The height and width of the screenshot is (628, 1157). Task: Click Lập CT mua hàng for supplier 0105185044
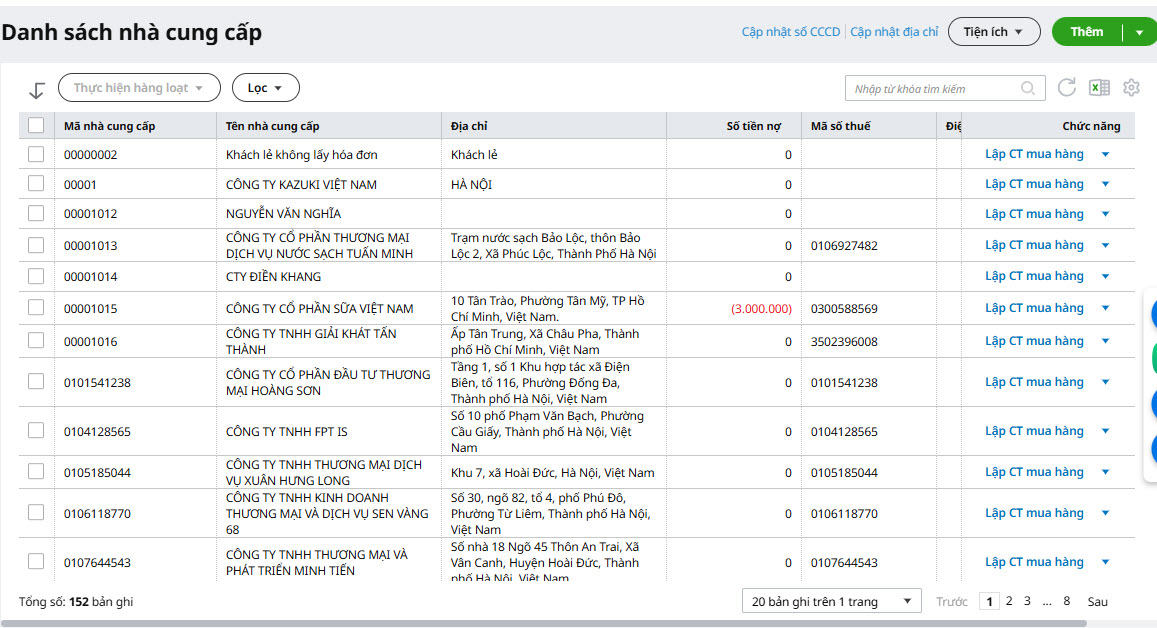coord(1034,472)
